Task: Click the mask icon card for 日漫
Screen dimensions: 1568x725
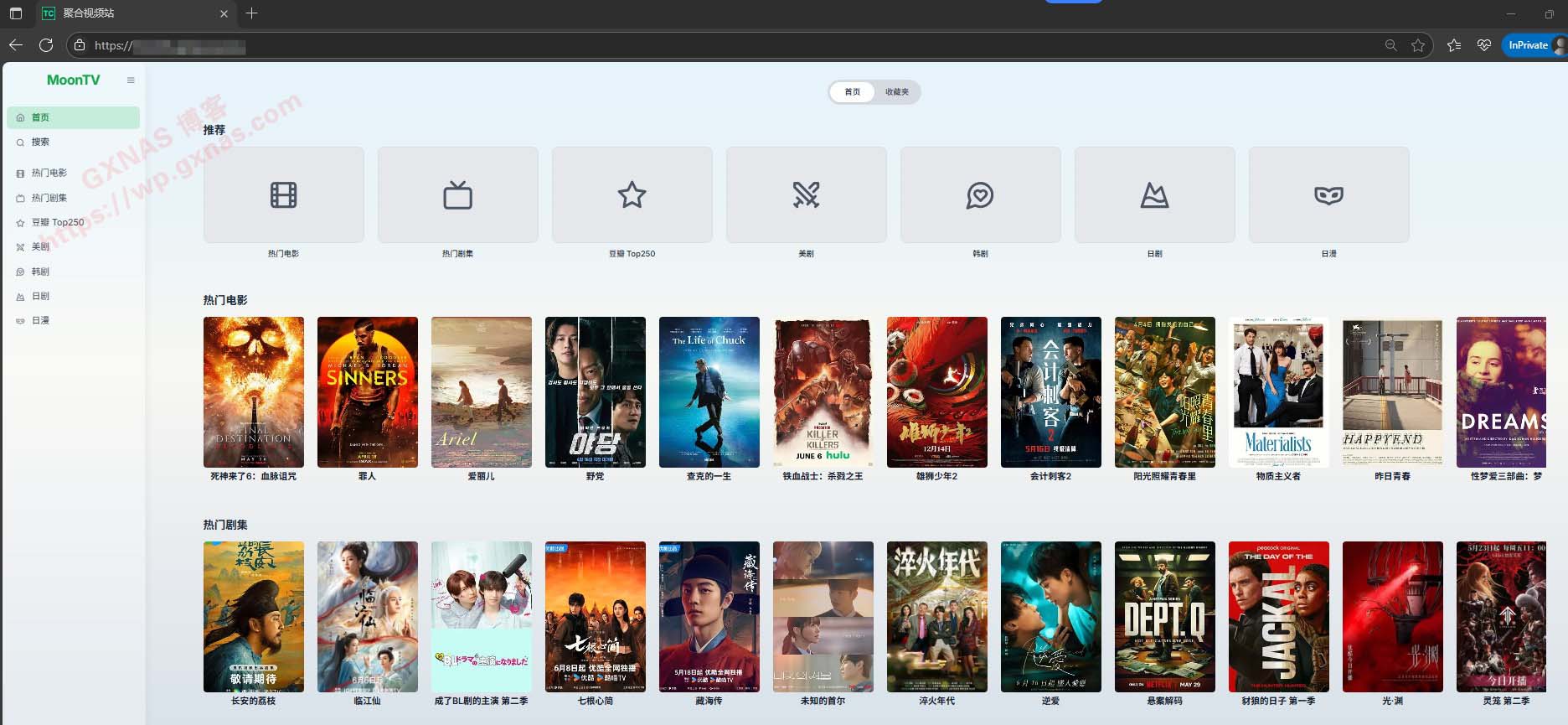Action: pos(1329,195)
